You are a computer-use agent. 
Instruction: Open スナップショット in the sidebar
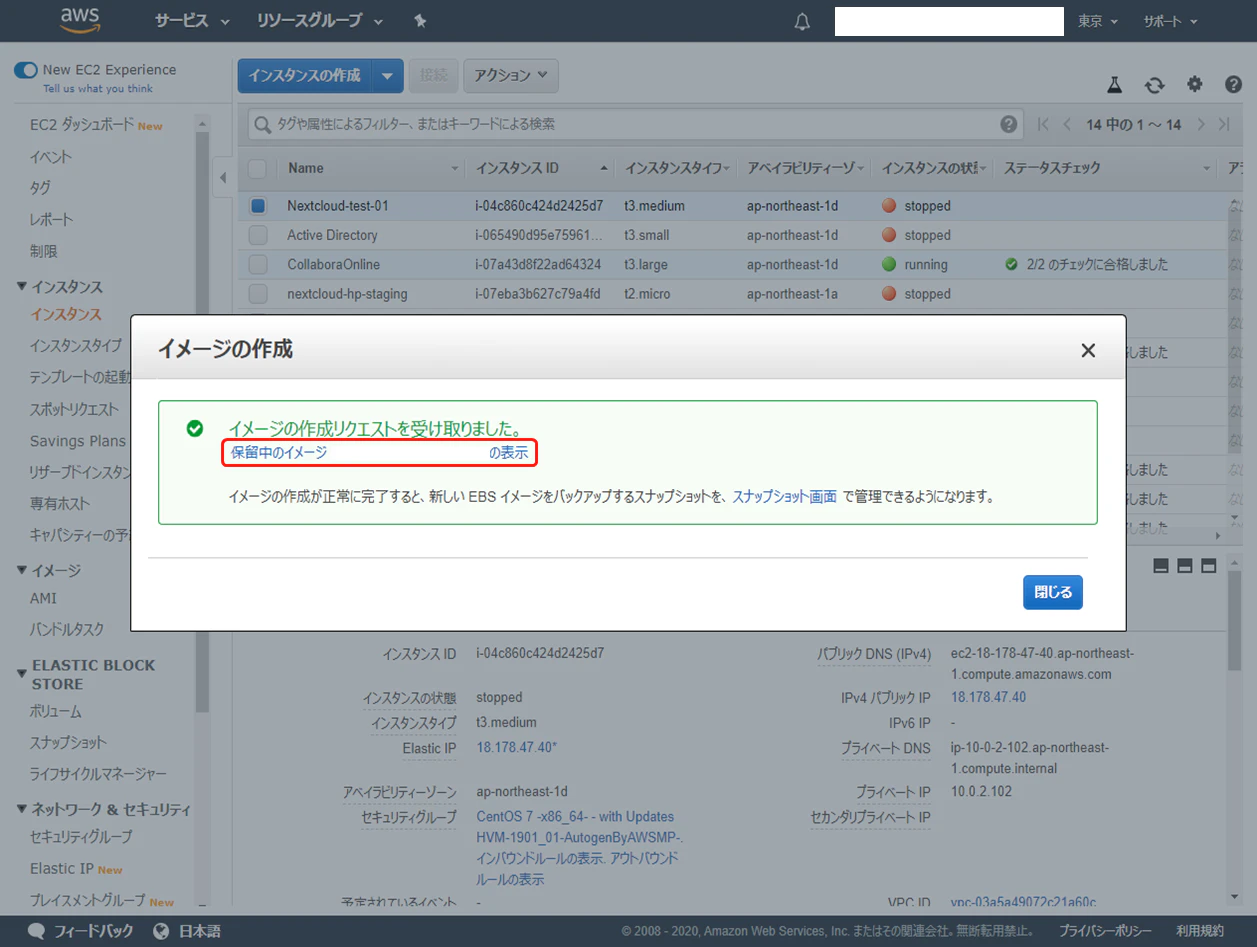click(x=68, y=743)
